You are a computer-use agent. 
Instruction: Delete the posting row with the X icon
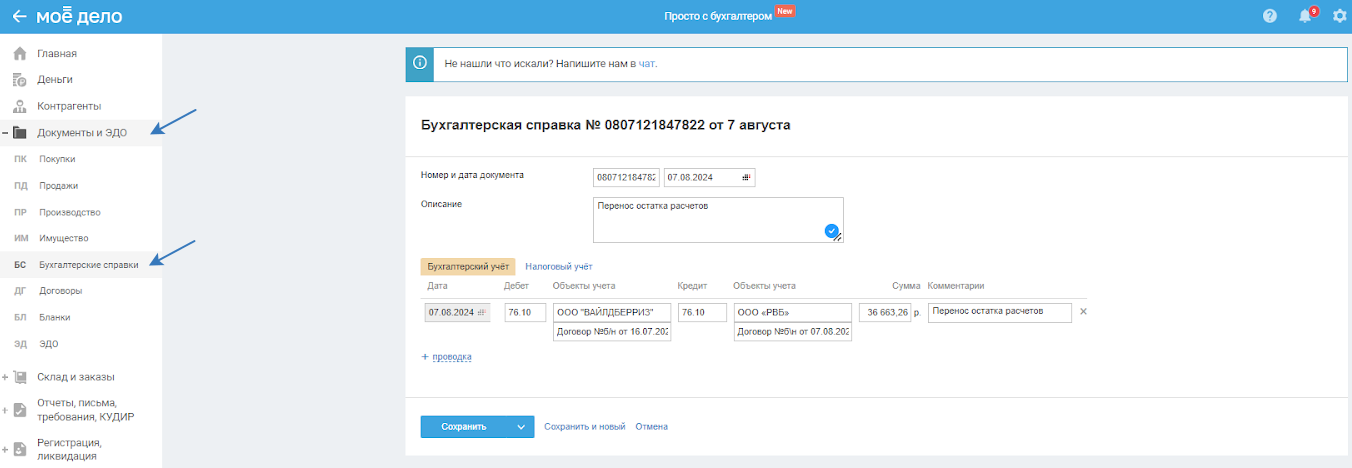pos(1084,312)
